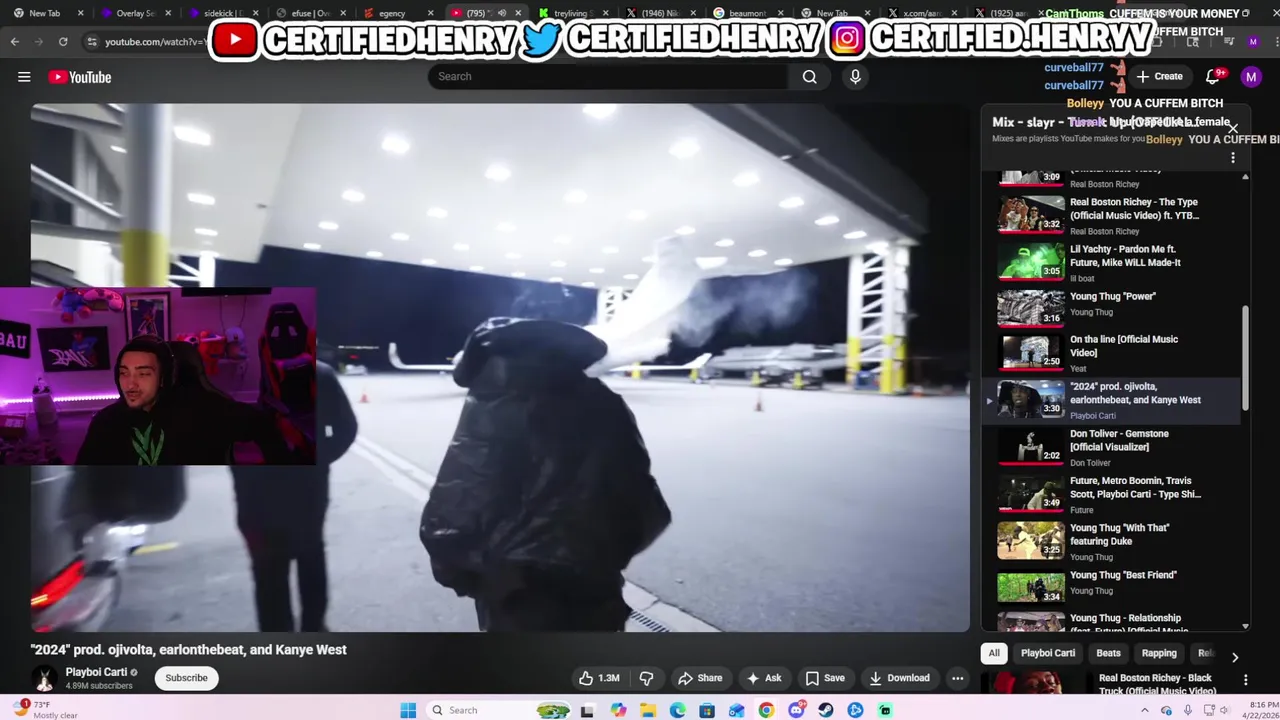The height and width of the screenshot is (720, 1280).
Task: Open the weather widget showing 73°F
Action: (42, 710)
